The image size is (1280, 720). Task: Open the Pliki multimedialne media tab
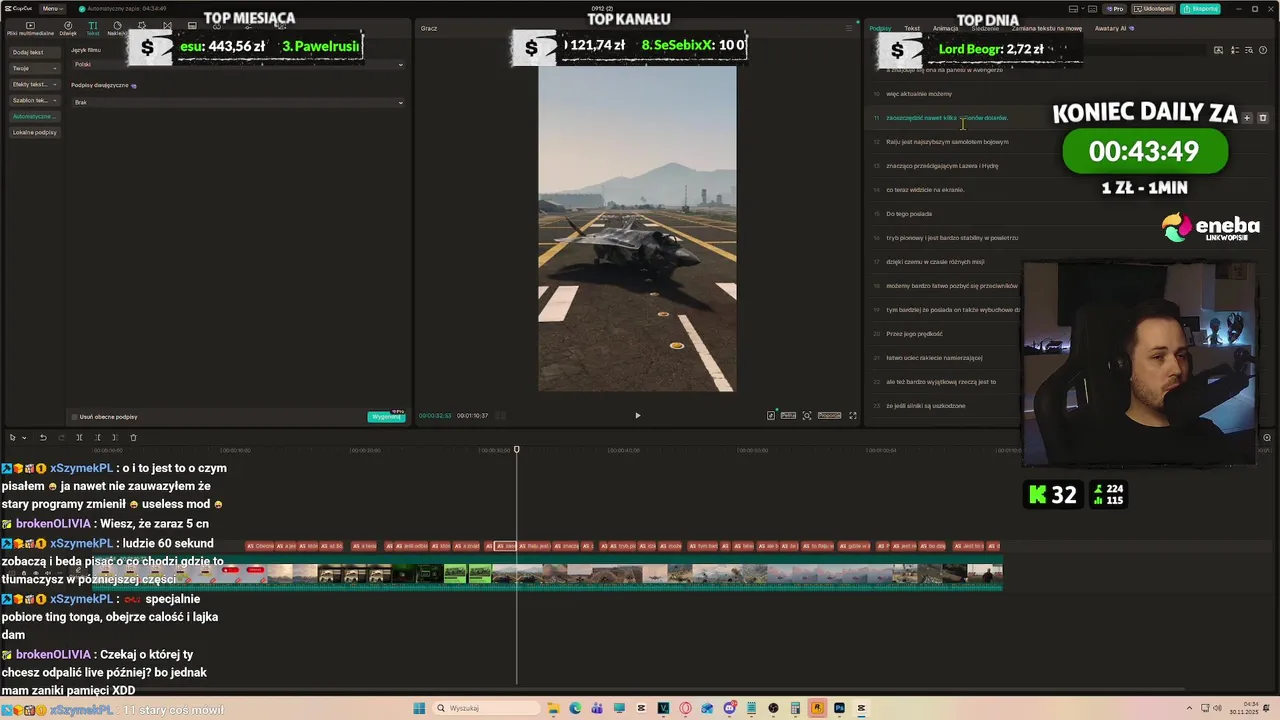tap(30, 28)
